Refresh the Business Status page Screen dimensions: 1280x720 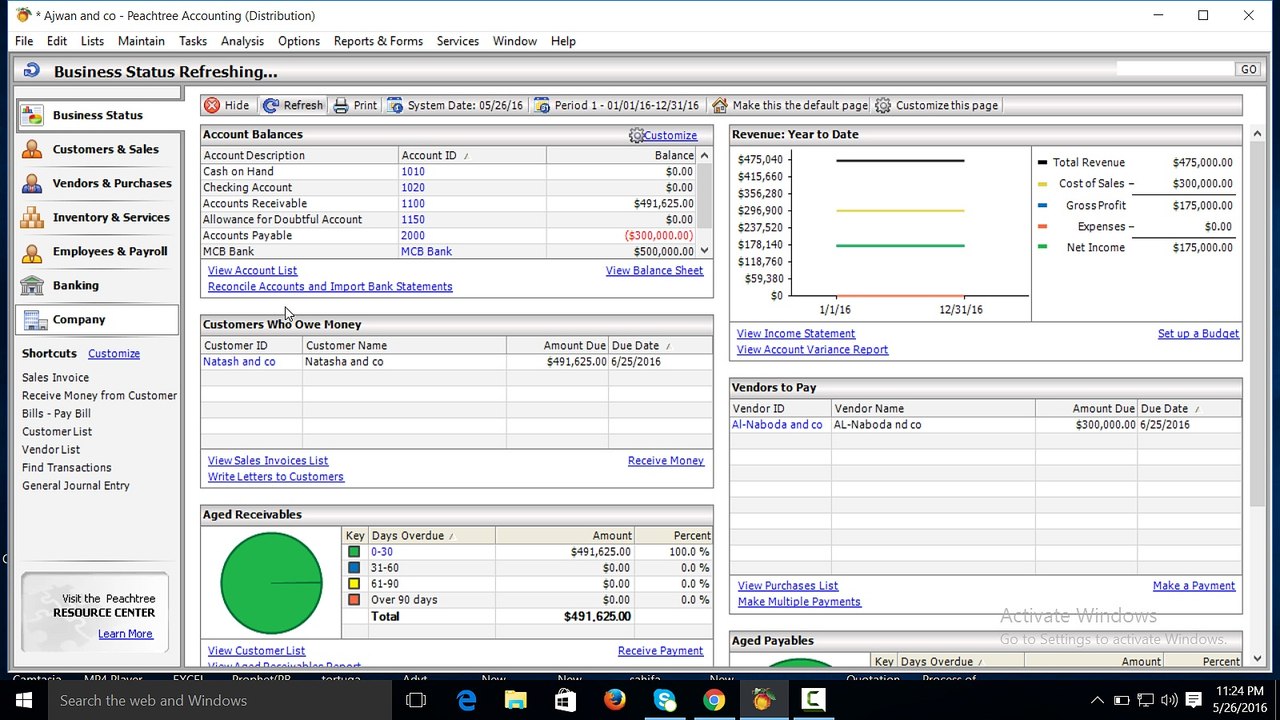tap(293, 105)
